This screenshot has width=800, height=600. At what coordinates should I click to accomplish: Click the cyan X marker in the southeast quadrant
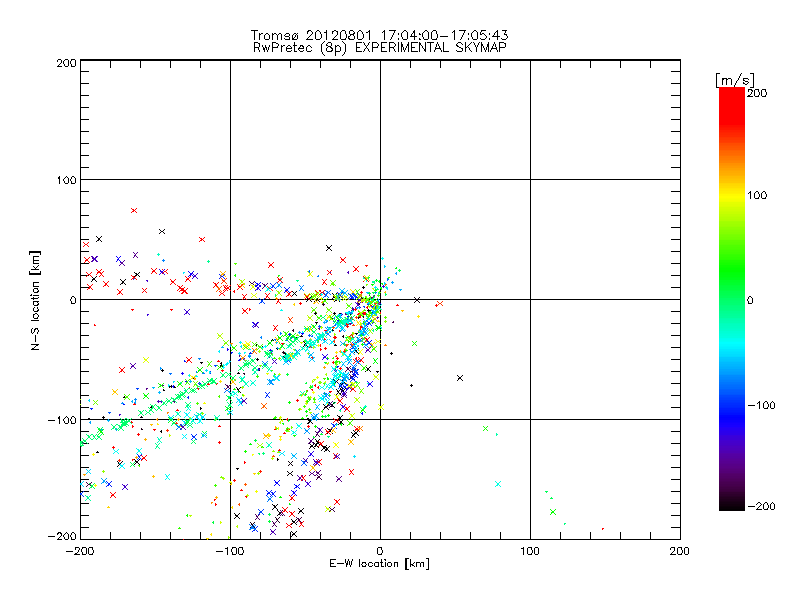[498, 484]
